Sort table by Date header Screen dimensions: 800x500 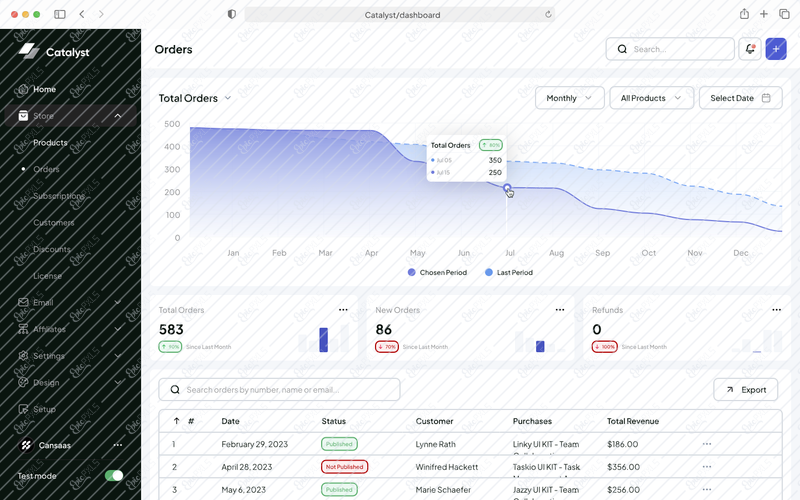230,421
